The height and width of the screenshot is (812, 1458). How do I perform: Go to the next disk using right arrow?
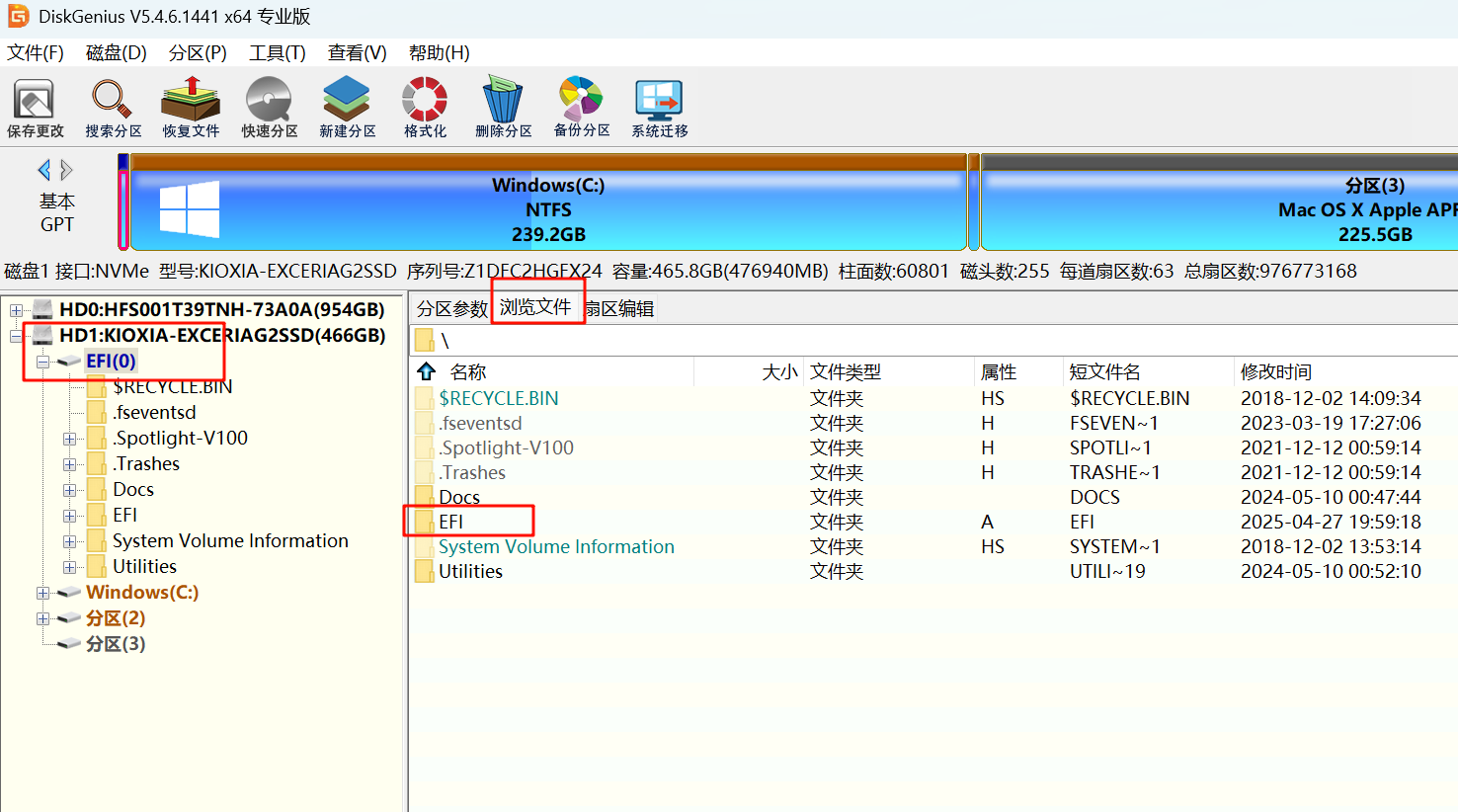click(x=66, y=170)
